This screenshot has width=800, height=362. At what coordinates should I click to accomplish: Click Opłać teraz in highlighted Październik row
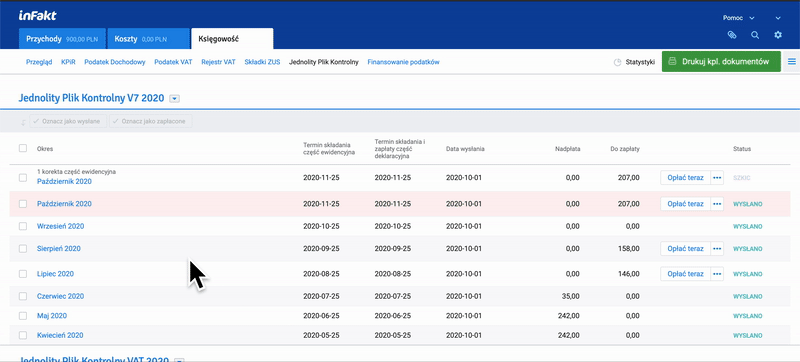click(685, 204)
